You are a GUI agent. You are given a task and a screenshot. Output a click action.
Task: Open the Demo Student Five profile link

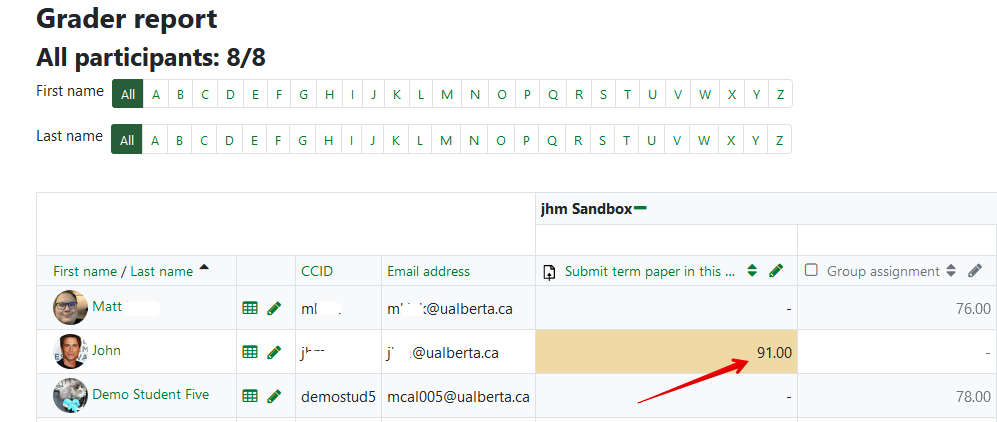click(x=150, y=394)
